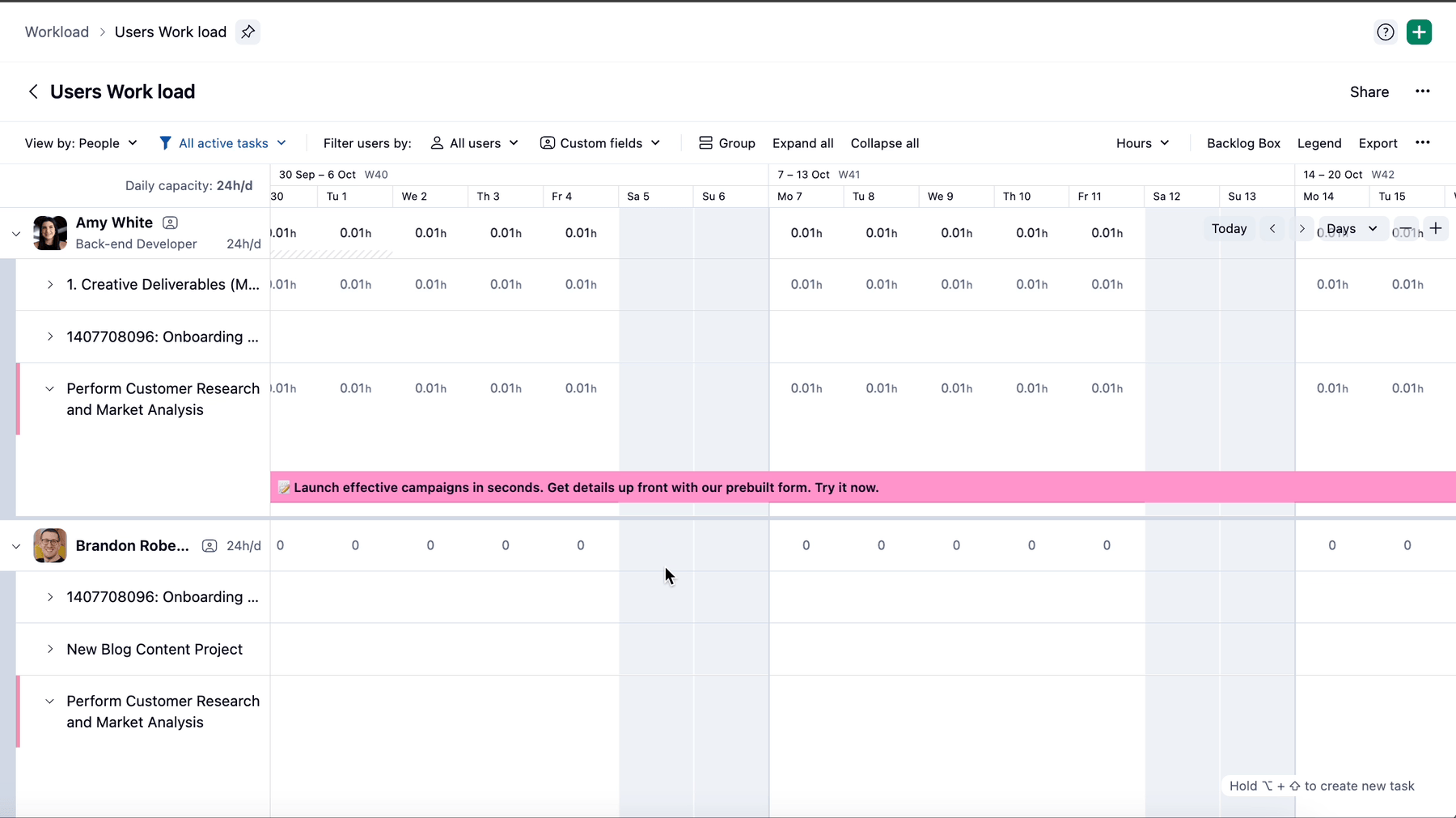Open the All users filter dropdown
Screen dimensions: 1456x818
coord(474,143)
